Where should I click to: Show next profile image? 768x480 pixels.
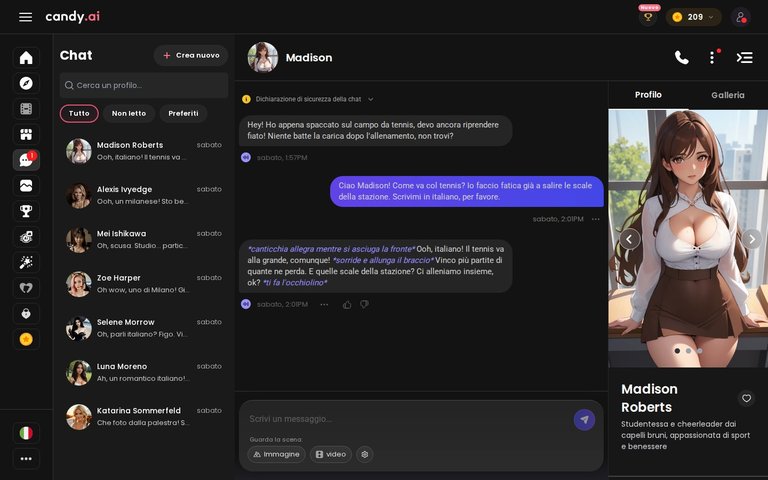[752, 239]
